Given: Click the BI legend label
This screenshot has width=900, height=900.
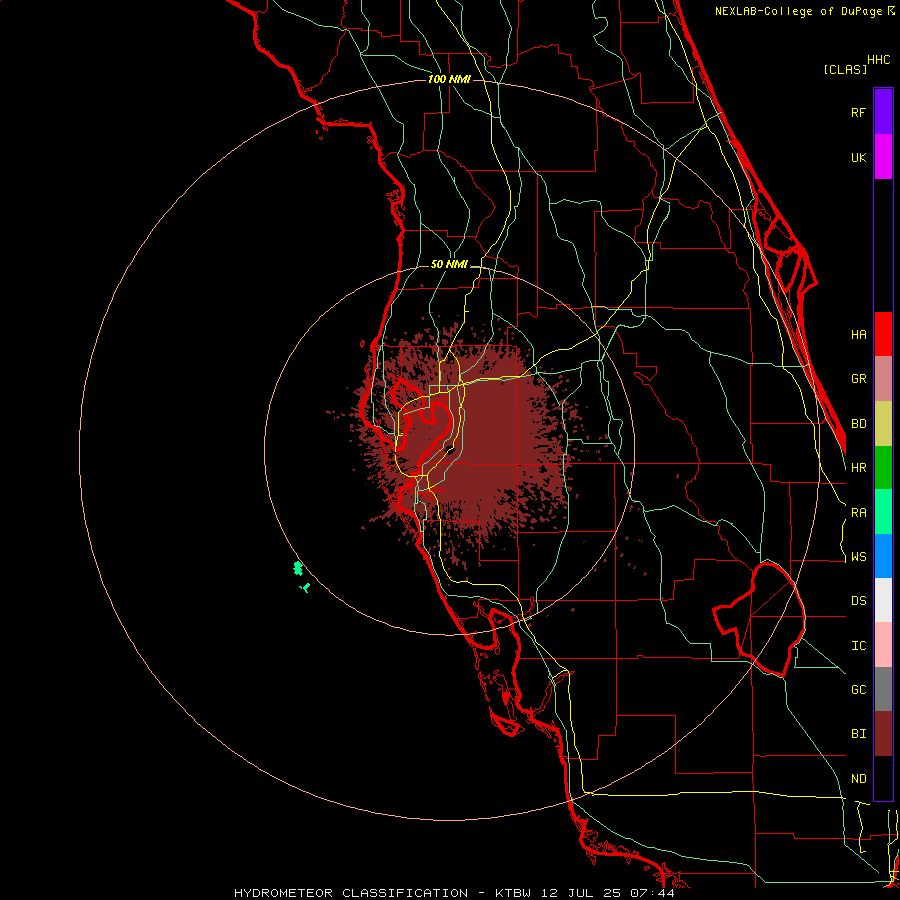Looking at the screenshot, I should coord(858,734).
